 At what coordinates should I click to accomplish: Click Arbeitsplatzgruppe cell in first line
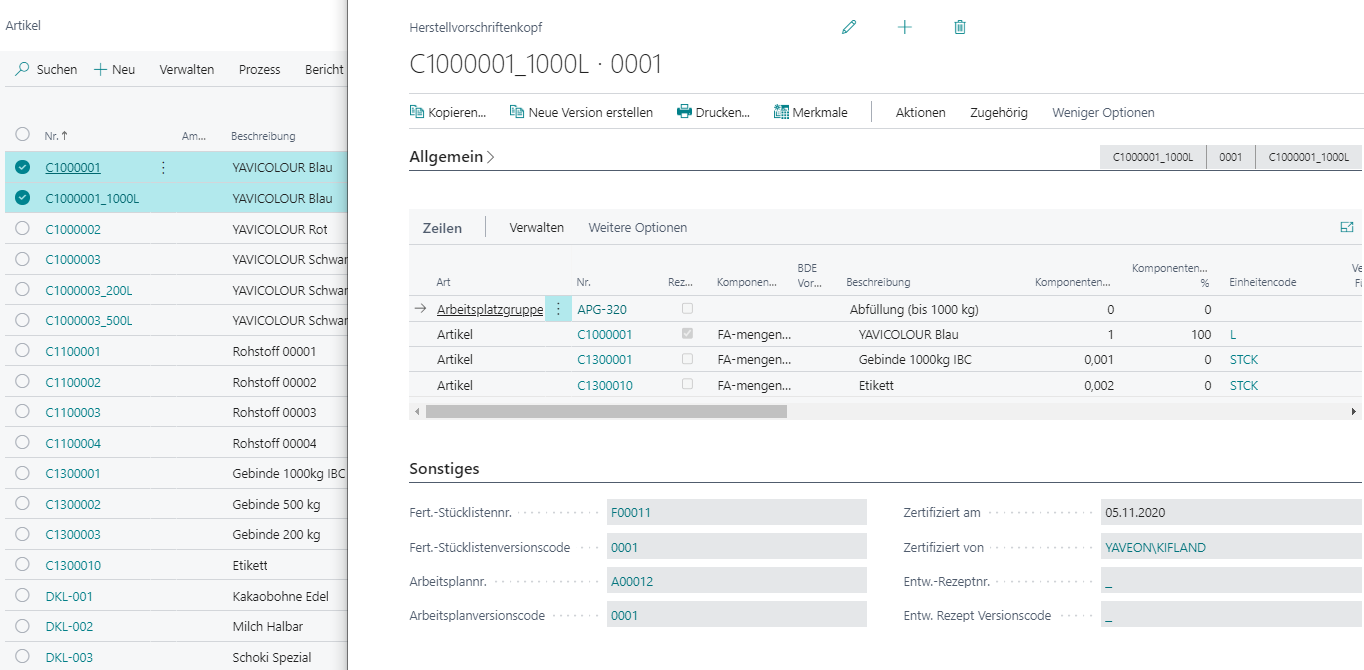[490, 309]
